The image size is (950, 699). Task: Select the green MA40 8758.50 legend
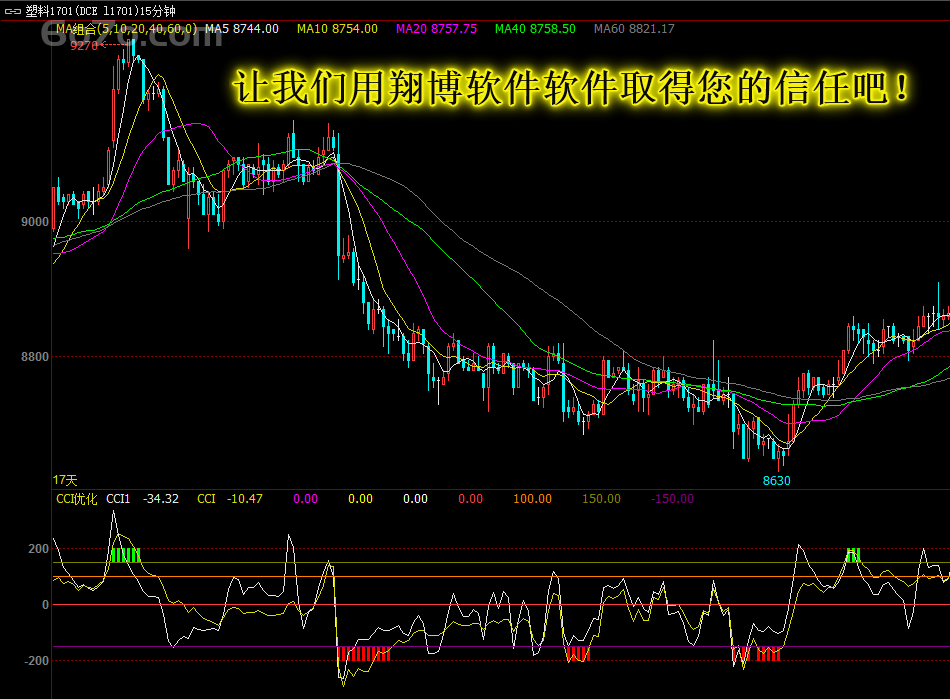click(535, 29)
